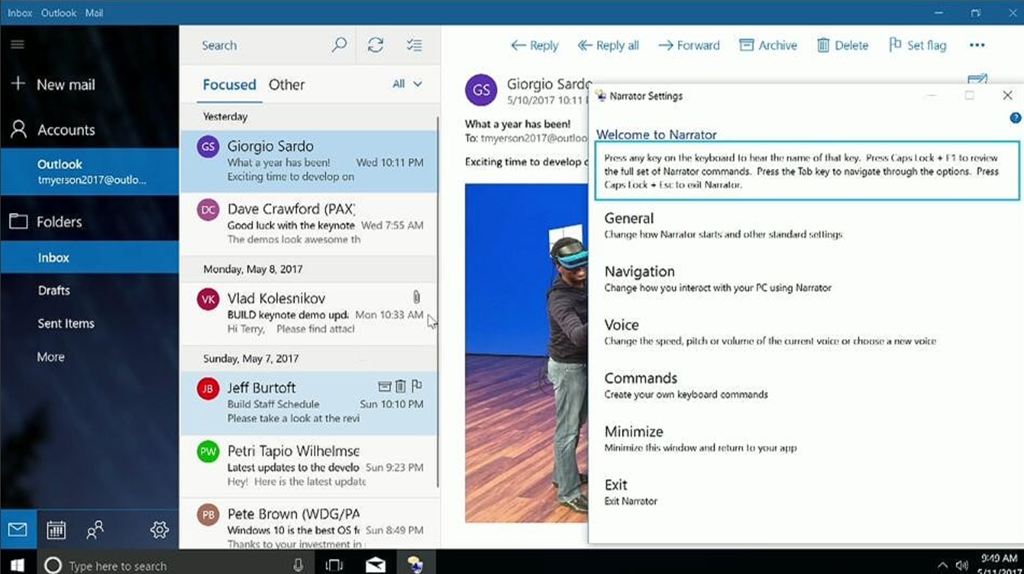The height and width of the screenshot is (574, 1024).
Task: Archive Jeff Burtoft message using inline icon
Action: coord(384,386)
